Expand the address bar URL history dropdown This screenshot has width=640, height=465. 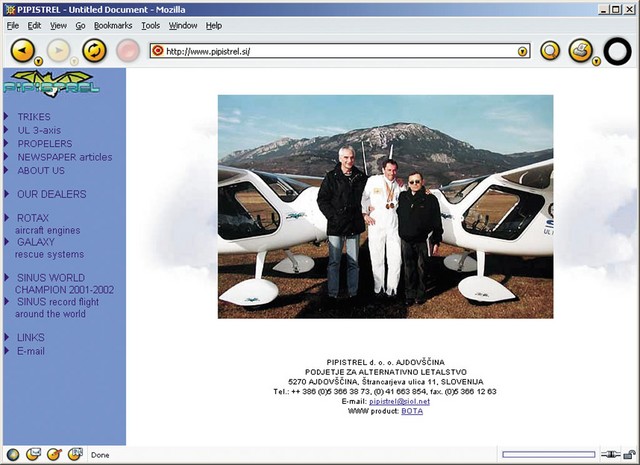[x=522, y=51]
